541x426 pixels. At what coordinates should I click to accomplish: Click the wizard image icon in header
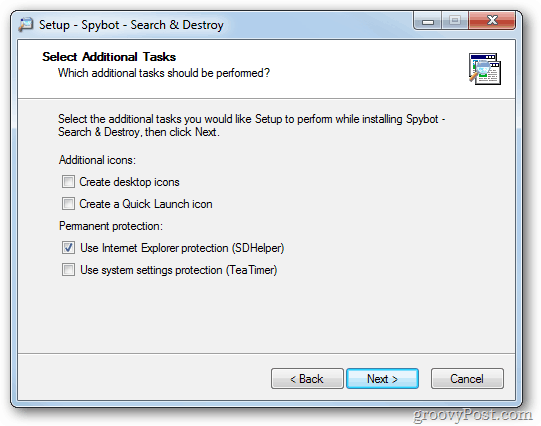[x=485, y=69]
